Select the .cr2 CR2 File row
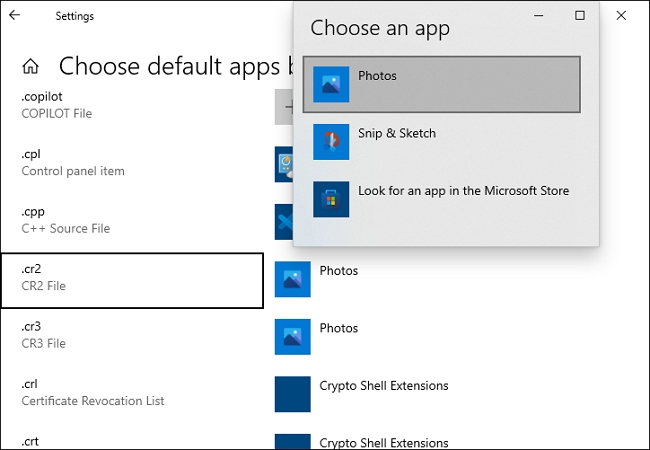 132,281
